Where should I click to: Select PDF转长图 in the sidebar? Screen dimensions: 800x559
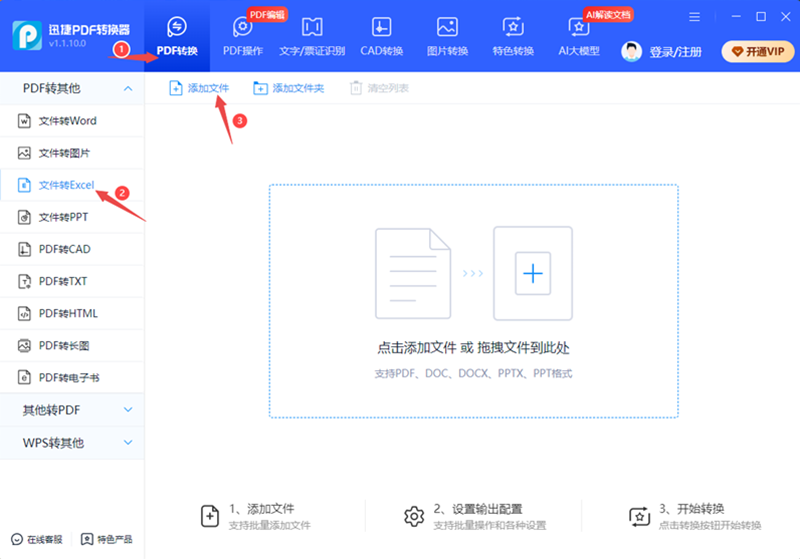click(72, 346)
